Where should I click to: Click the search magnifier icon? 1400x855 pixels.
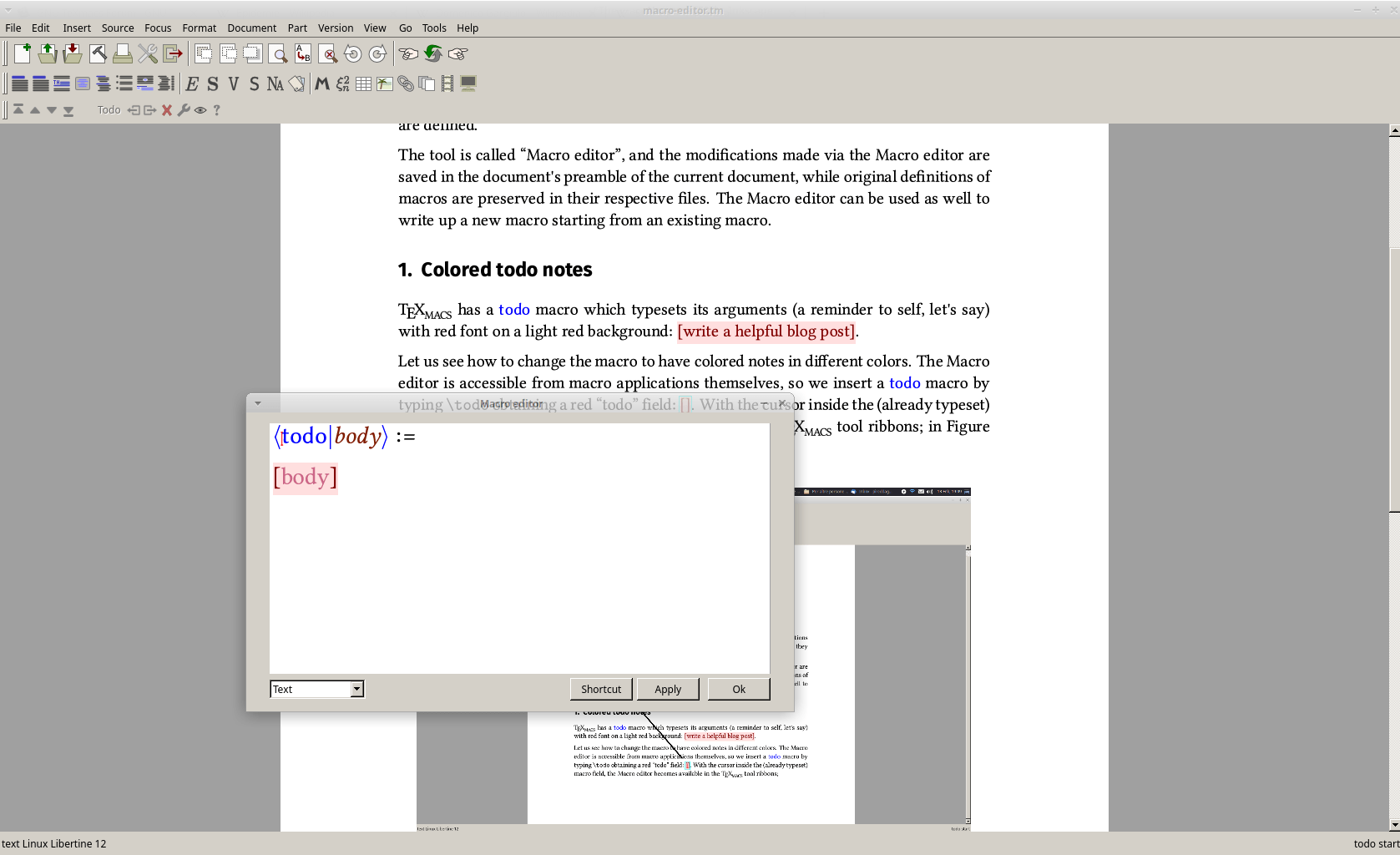click(x=278, y=53)
